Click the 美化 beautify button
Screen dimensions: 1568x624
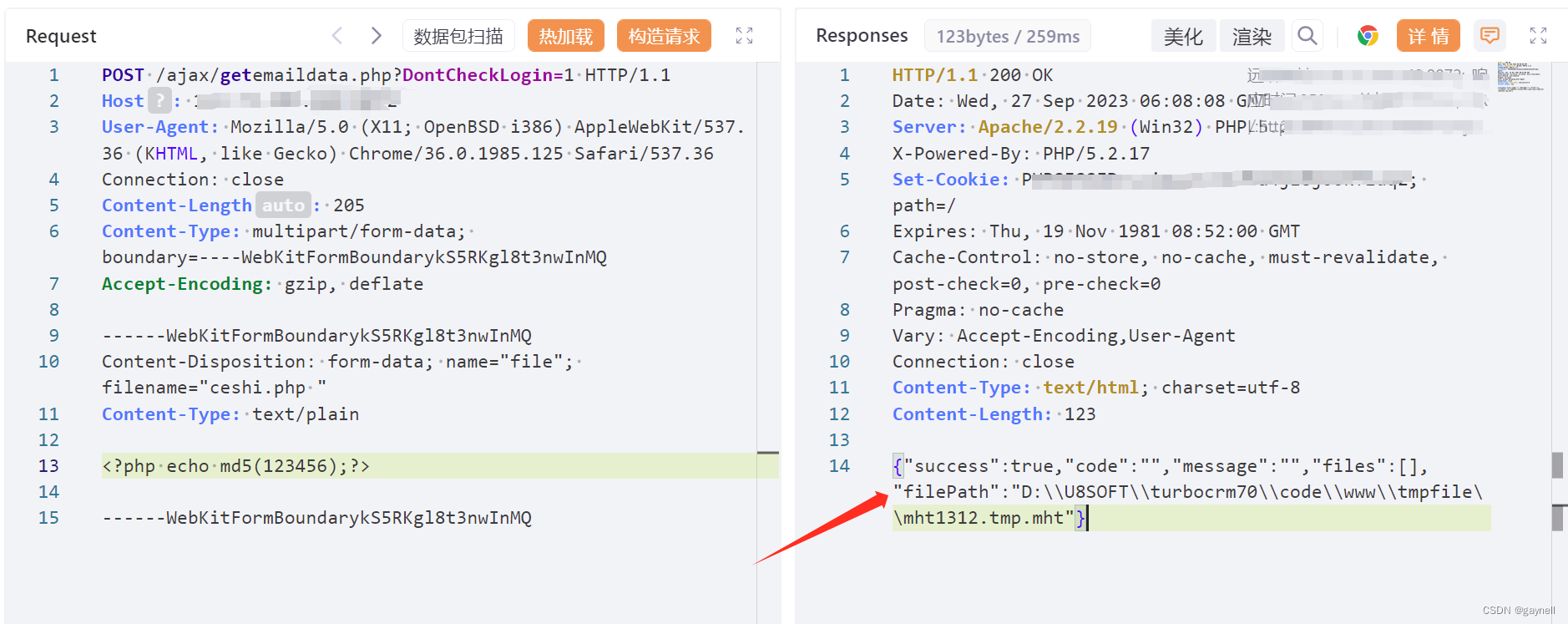point(1184,36)
